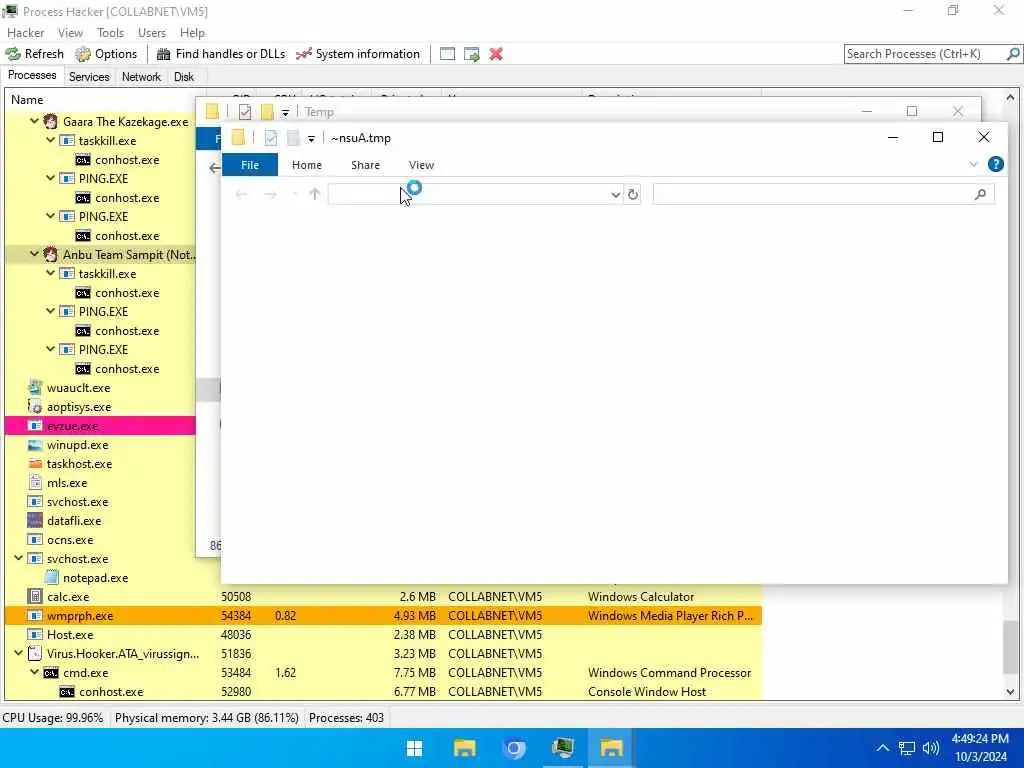Click the Refresh toolbar button
The width and height of the screenshot is (1024, 768).
pos(35,54)
